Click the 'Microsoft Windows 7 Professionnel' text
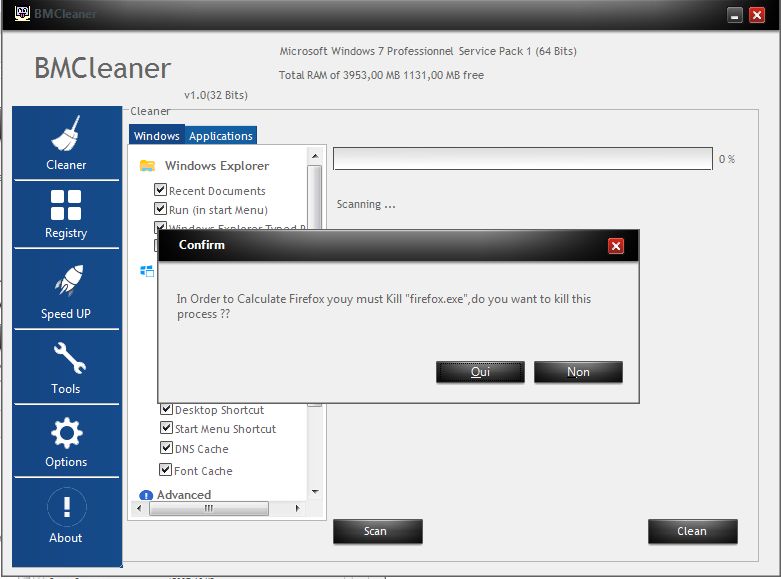 point(367,51)
